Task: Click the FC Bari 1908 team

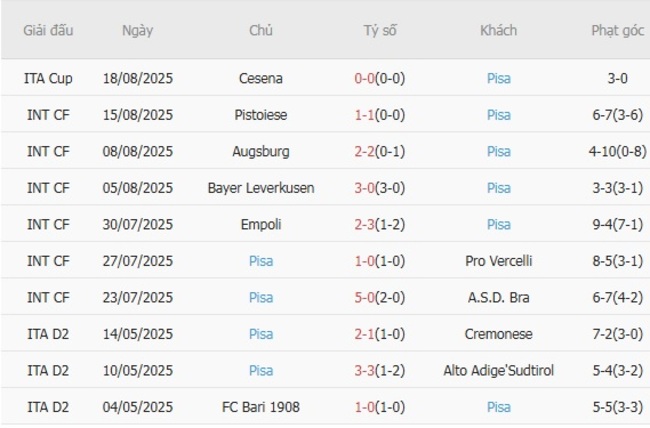Action: pyautogui.click(x=261, y=407)
